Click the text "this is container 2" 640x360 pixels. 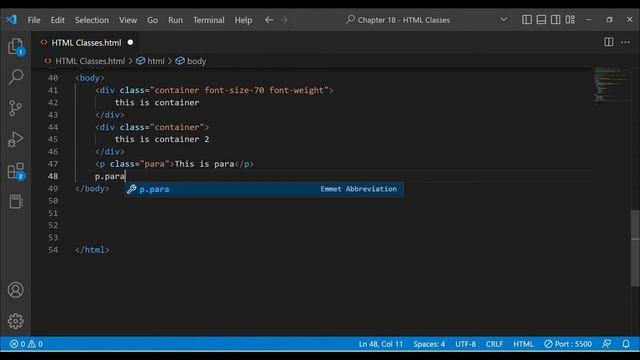tap(162, 139)
